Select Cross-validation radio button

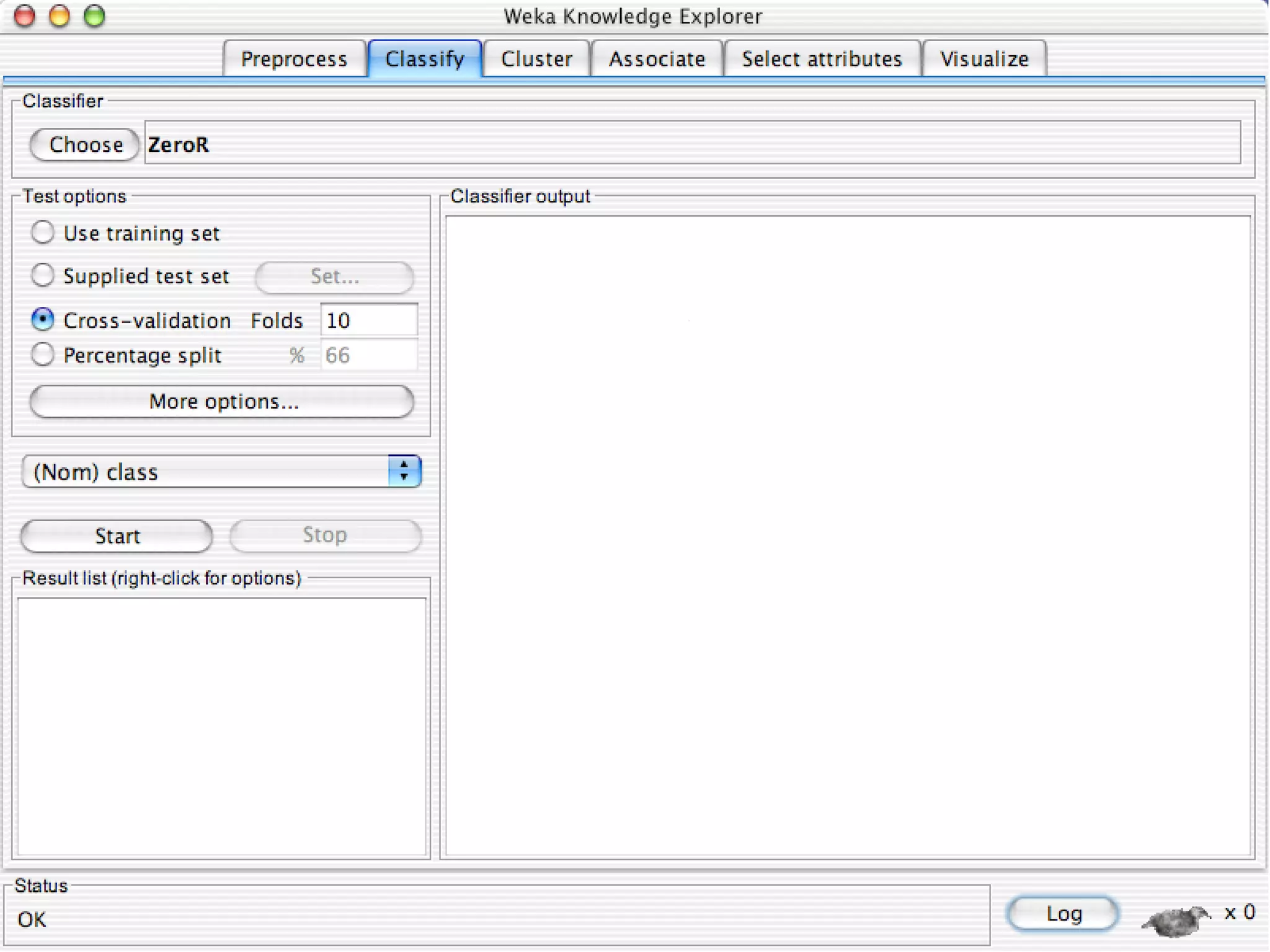43,320
